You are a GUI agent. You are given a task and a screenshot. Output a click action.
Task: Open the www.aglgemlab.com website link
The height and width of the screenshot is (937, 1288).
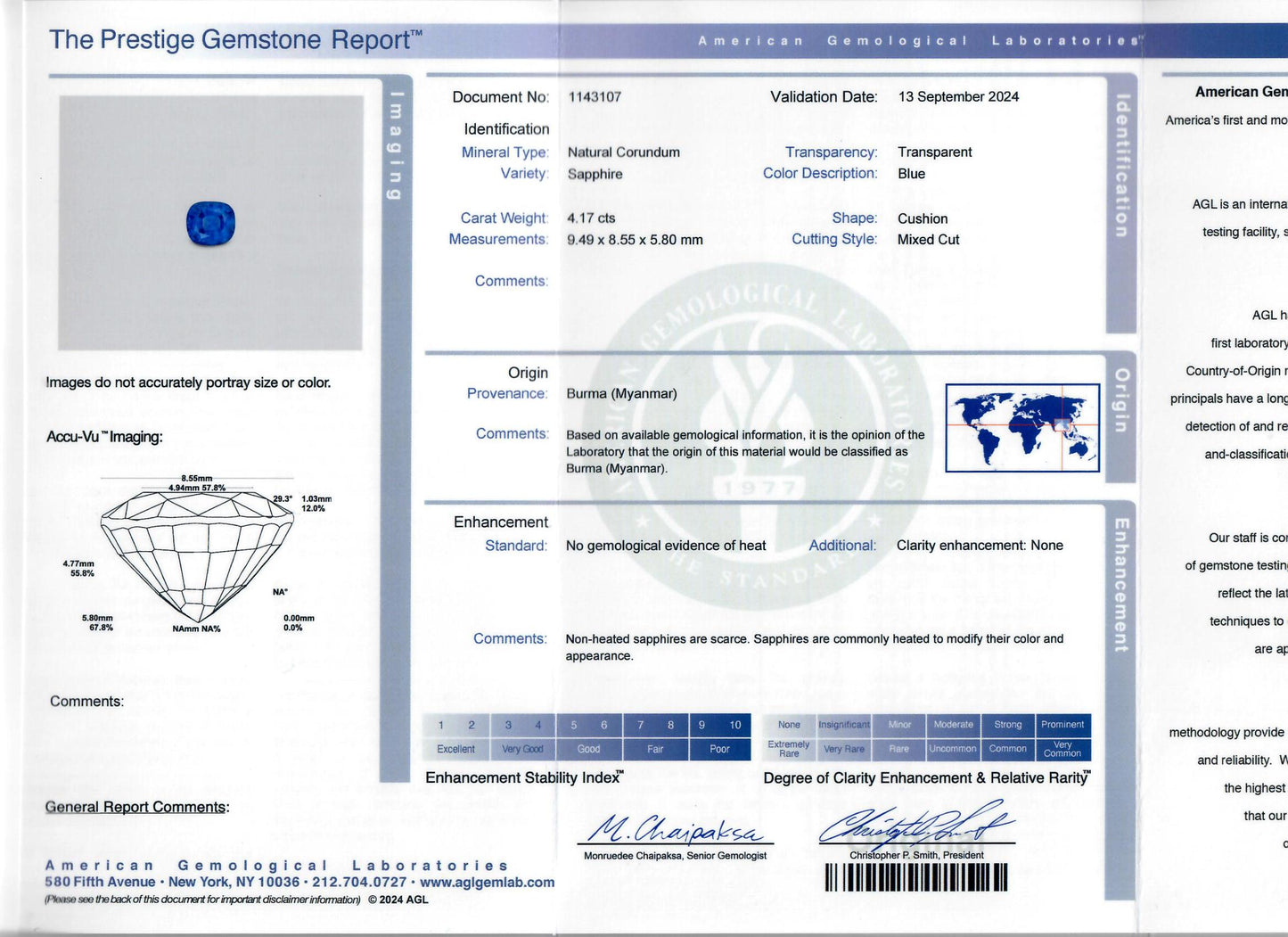point(487,882)
